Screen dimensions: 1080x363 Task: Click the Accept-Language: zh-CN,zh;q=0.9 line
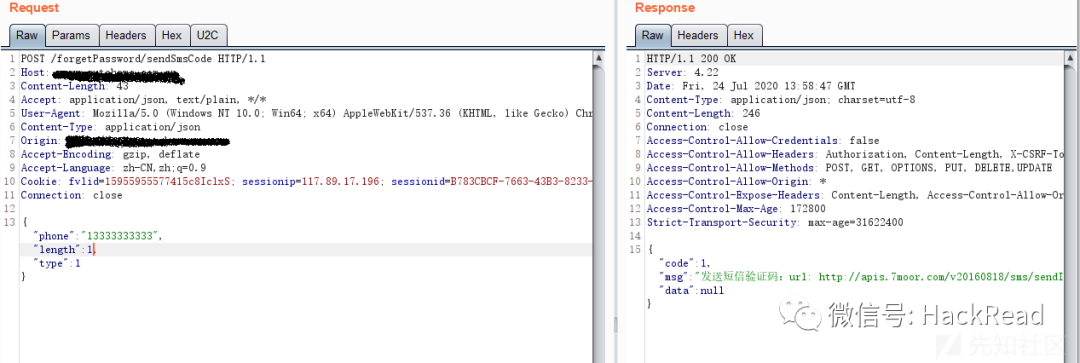click(113, 168)
